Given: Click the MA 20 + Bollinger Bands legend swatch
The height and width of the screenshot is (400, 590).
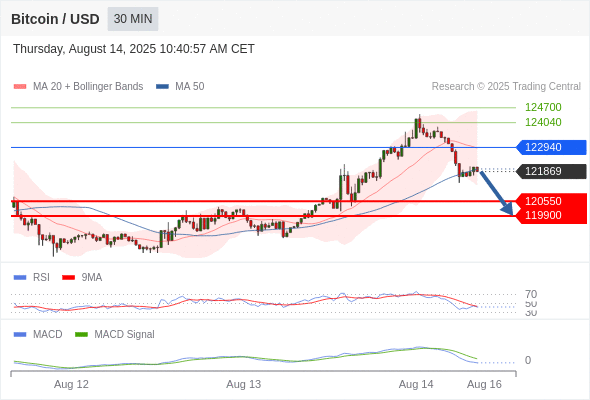Looking at the screenshot, I should [20, 87].
